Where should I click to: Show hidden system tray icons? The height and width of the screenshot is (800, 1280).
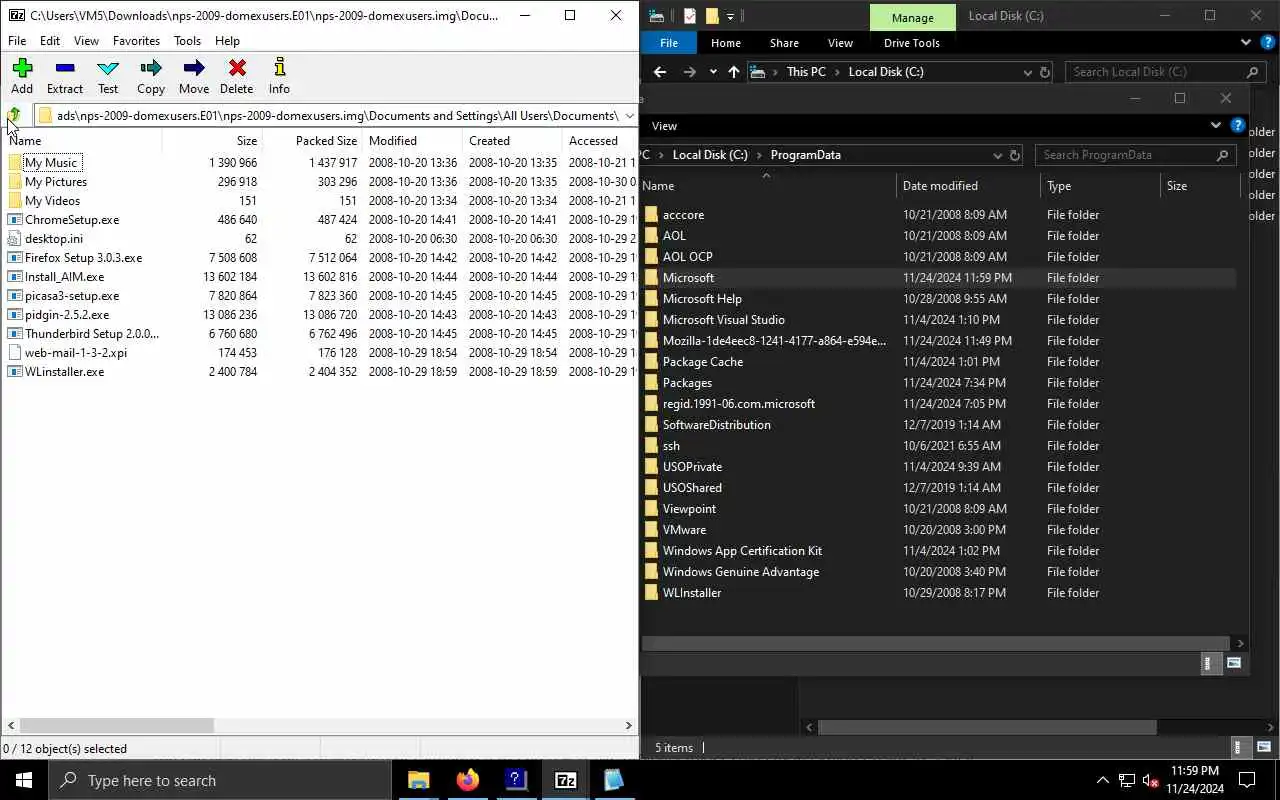1103,780
